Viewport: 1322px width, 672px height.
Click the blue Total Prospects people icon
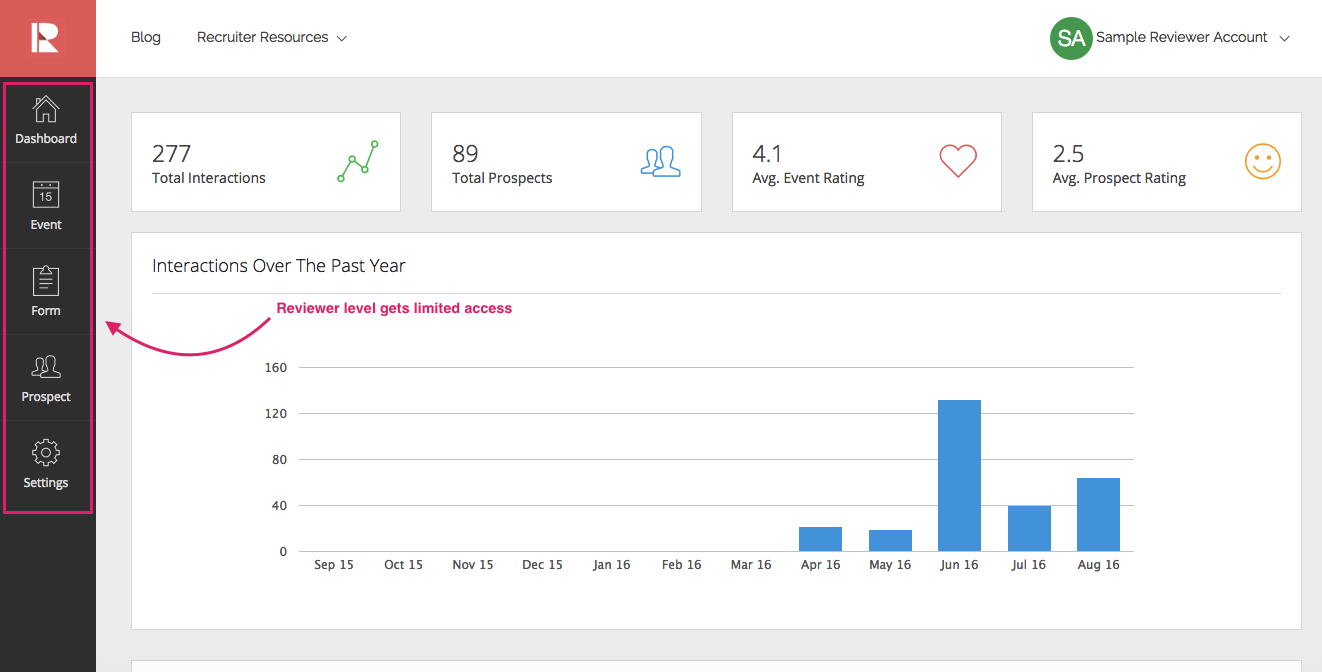tap(660, 161)
